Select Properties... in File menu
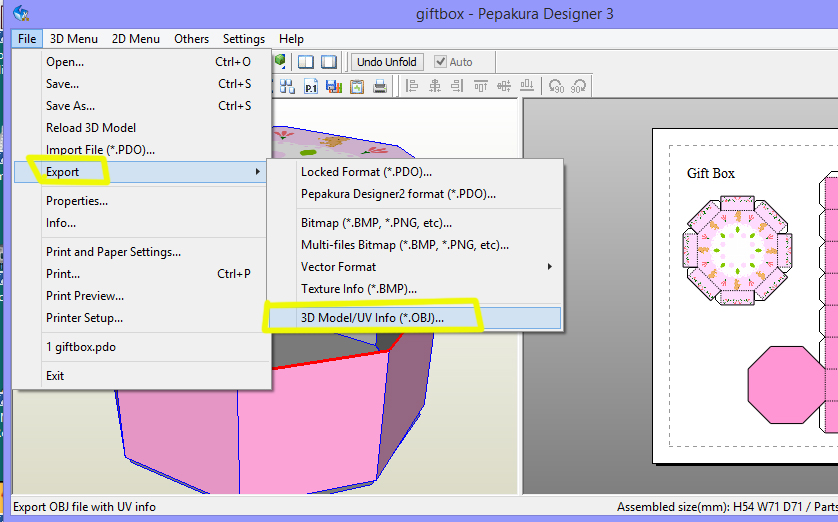 (142, 200)
